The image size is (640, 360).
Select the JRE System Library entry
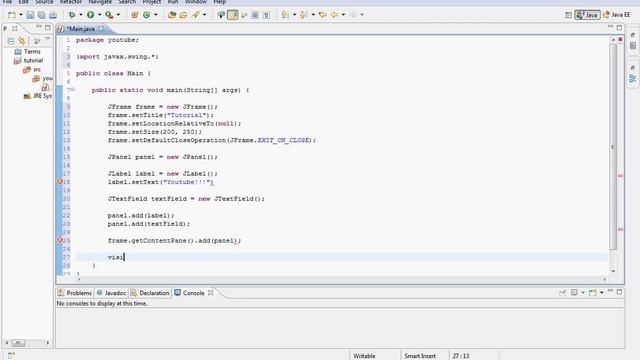click(38, 96)
